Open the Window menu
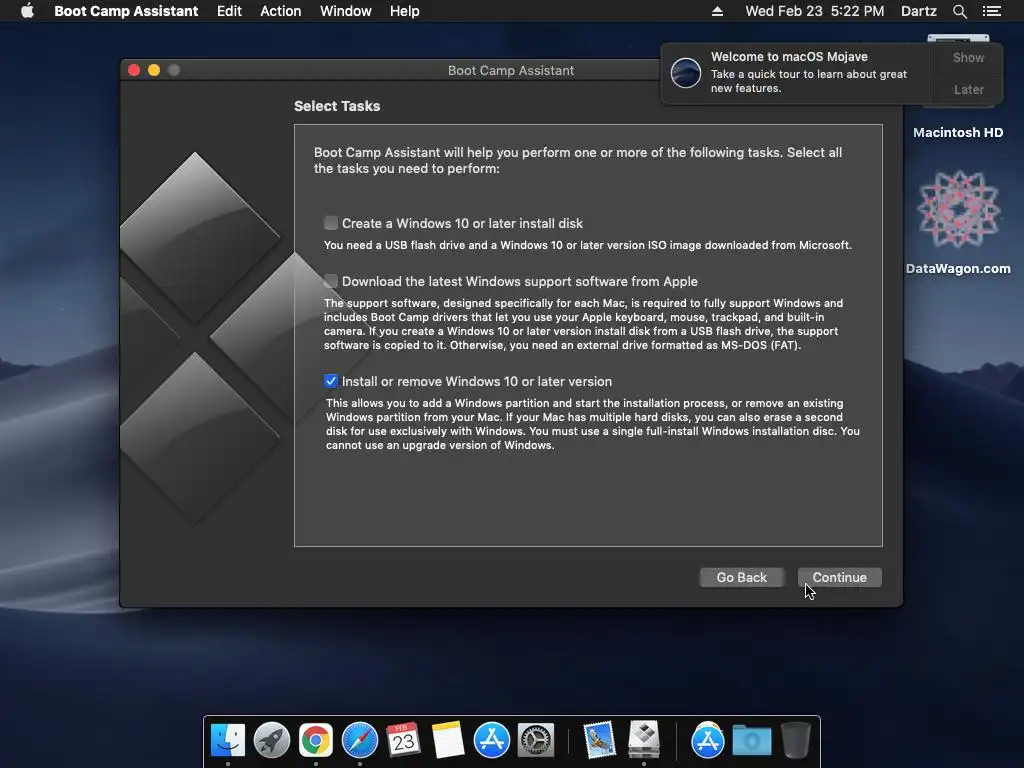 pyautogui.click(x=345, y=11)
